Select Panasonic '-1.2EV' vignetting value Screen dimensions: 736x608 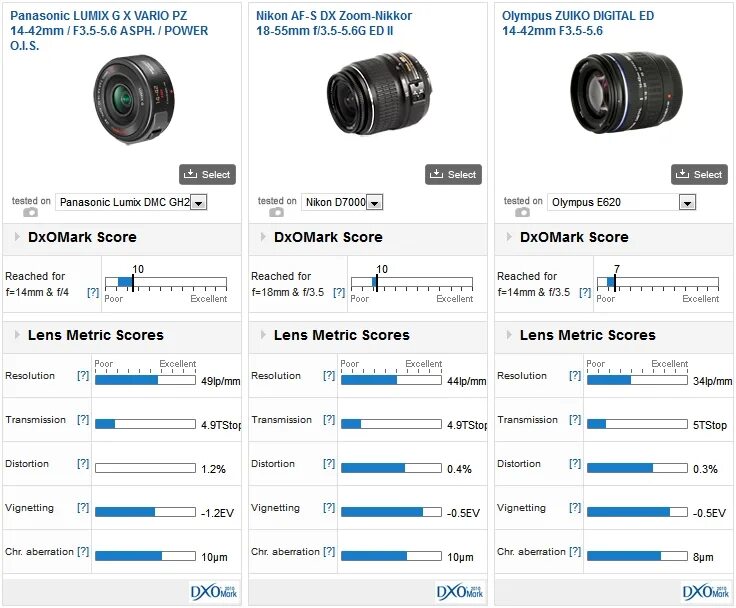pos(217,513)
